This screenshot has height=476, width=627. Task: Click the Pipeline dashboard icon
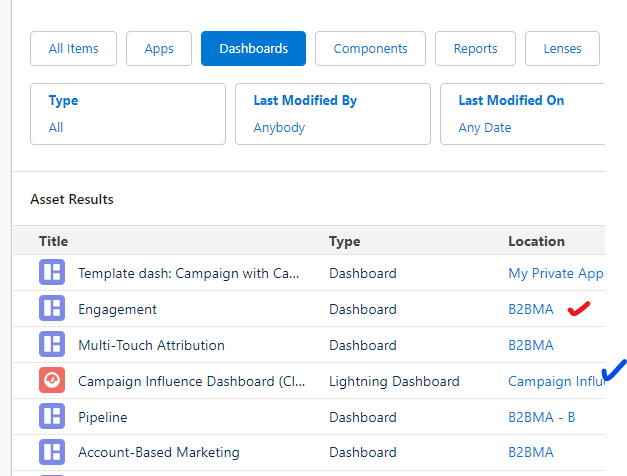[x=51, y=417]
